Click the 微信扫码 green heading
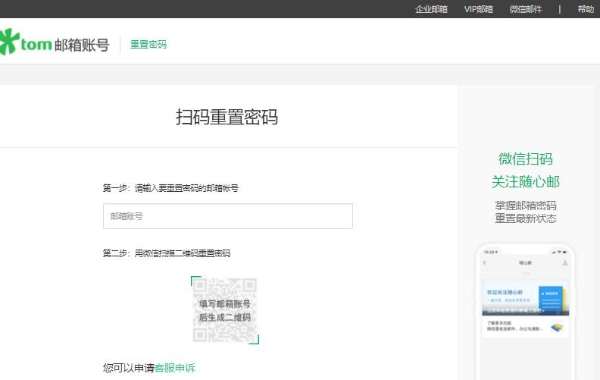600x380 pixels. [x=526, y=159]
